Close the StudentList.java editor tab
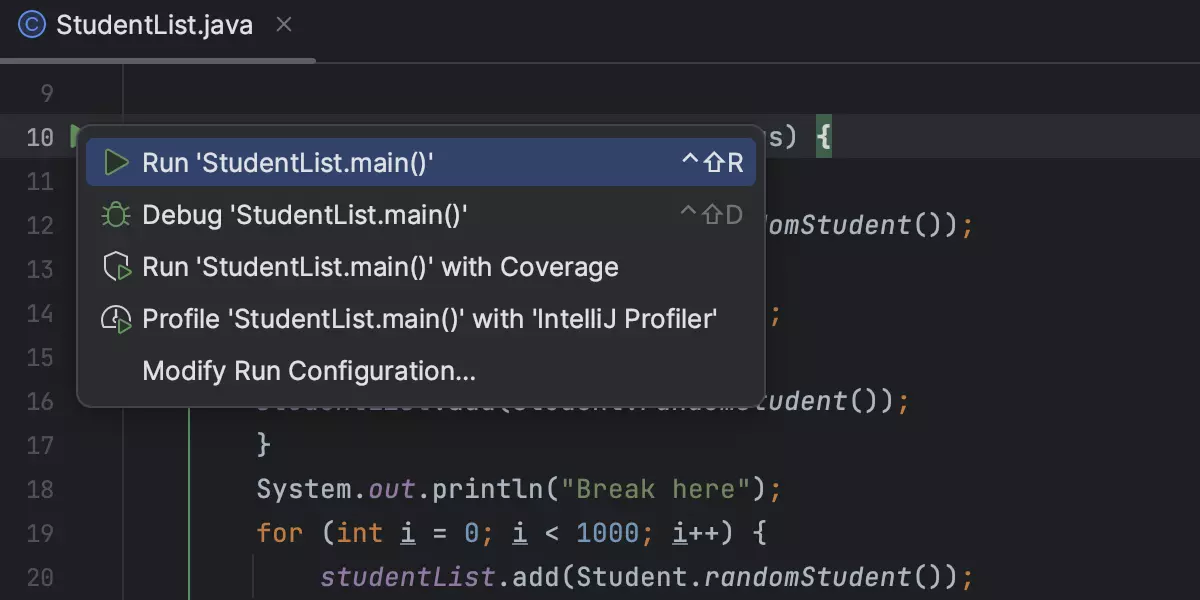 coord(284,25)
